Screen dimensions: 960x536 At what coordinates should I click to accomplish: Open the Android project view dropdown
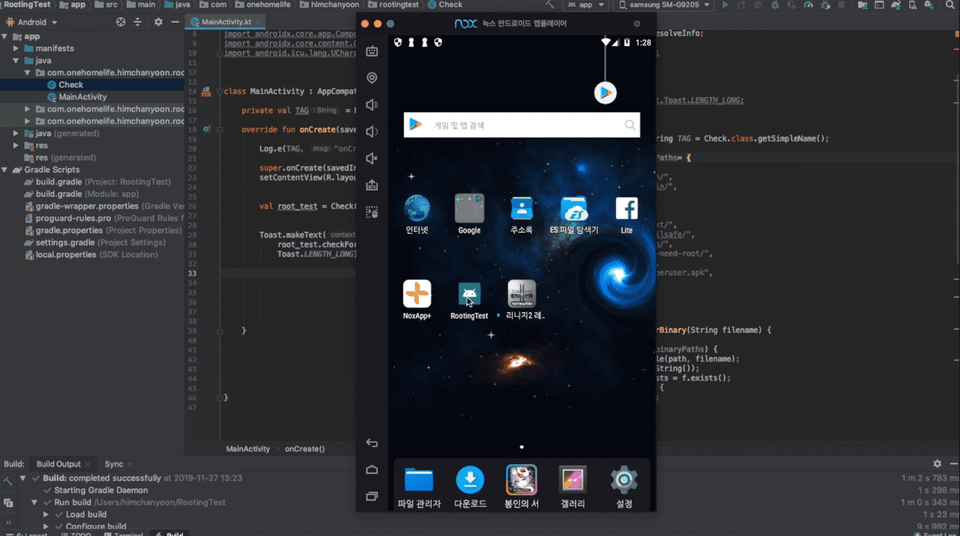point(32,22)
